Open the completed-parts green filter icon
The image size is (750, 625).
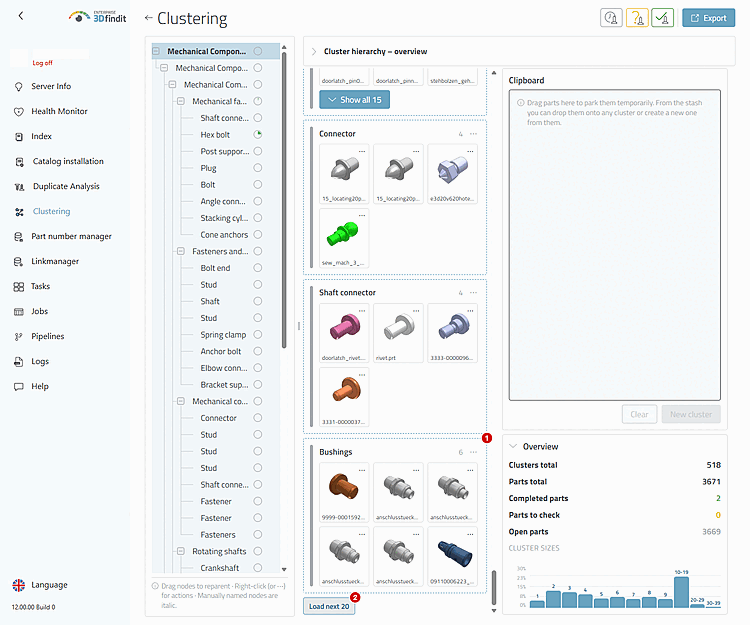(x=662, y=18)
